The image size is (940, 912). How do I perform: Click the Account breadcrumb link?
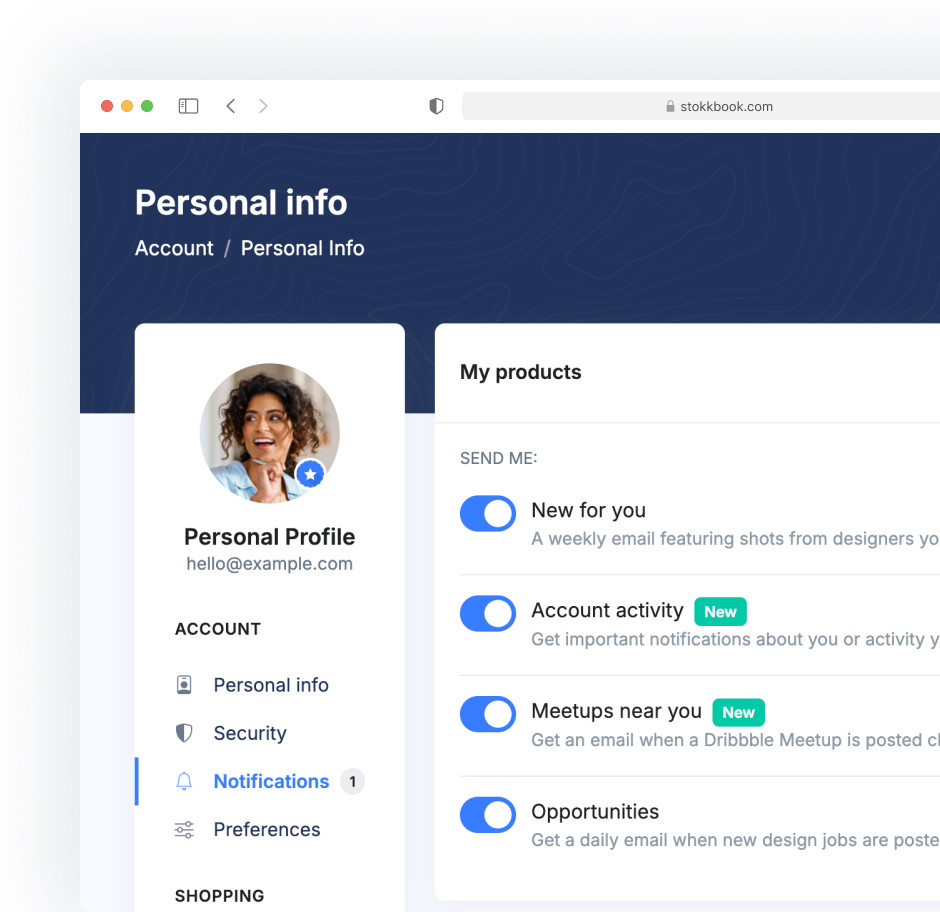pos(174,248)
